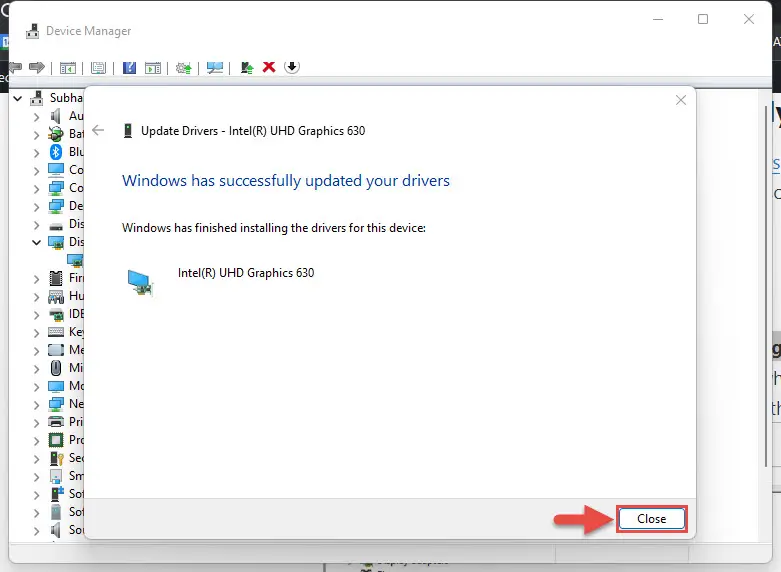Select the processor chip icon beside Pro

[56, 440]
